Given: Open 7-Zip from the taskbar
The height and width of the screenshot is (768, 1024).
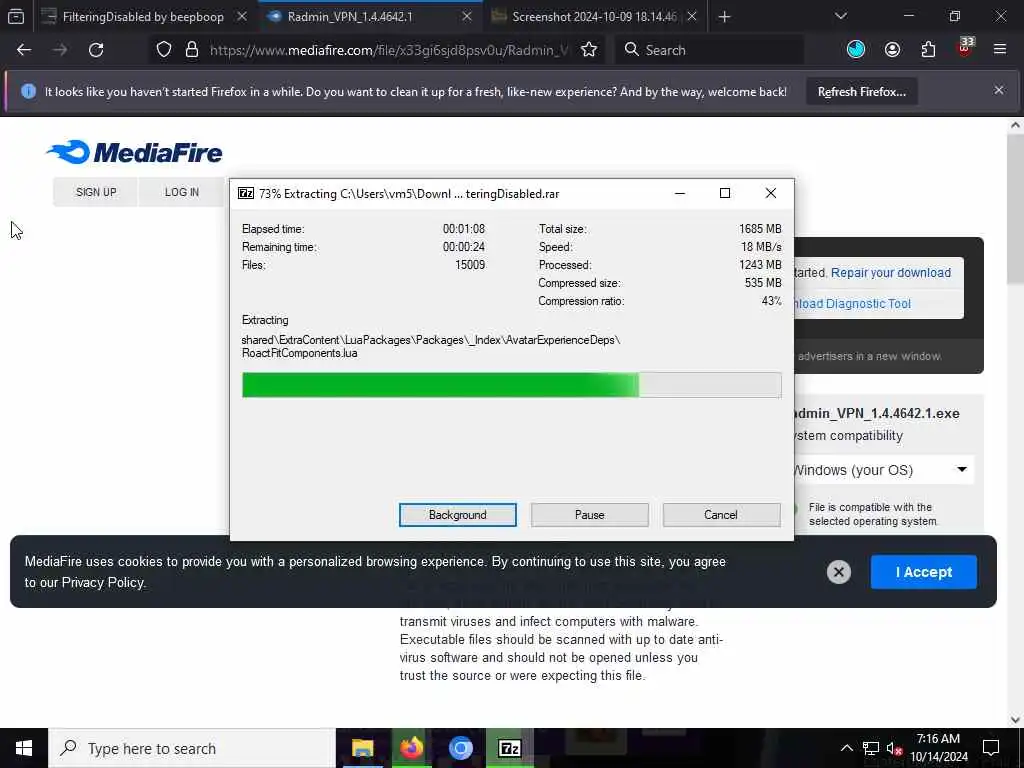Looking at the screenshot, I should tap(509, 748).
